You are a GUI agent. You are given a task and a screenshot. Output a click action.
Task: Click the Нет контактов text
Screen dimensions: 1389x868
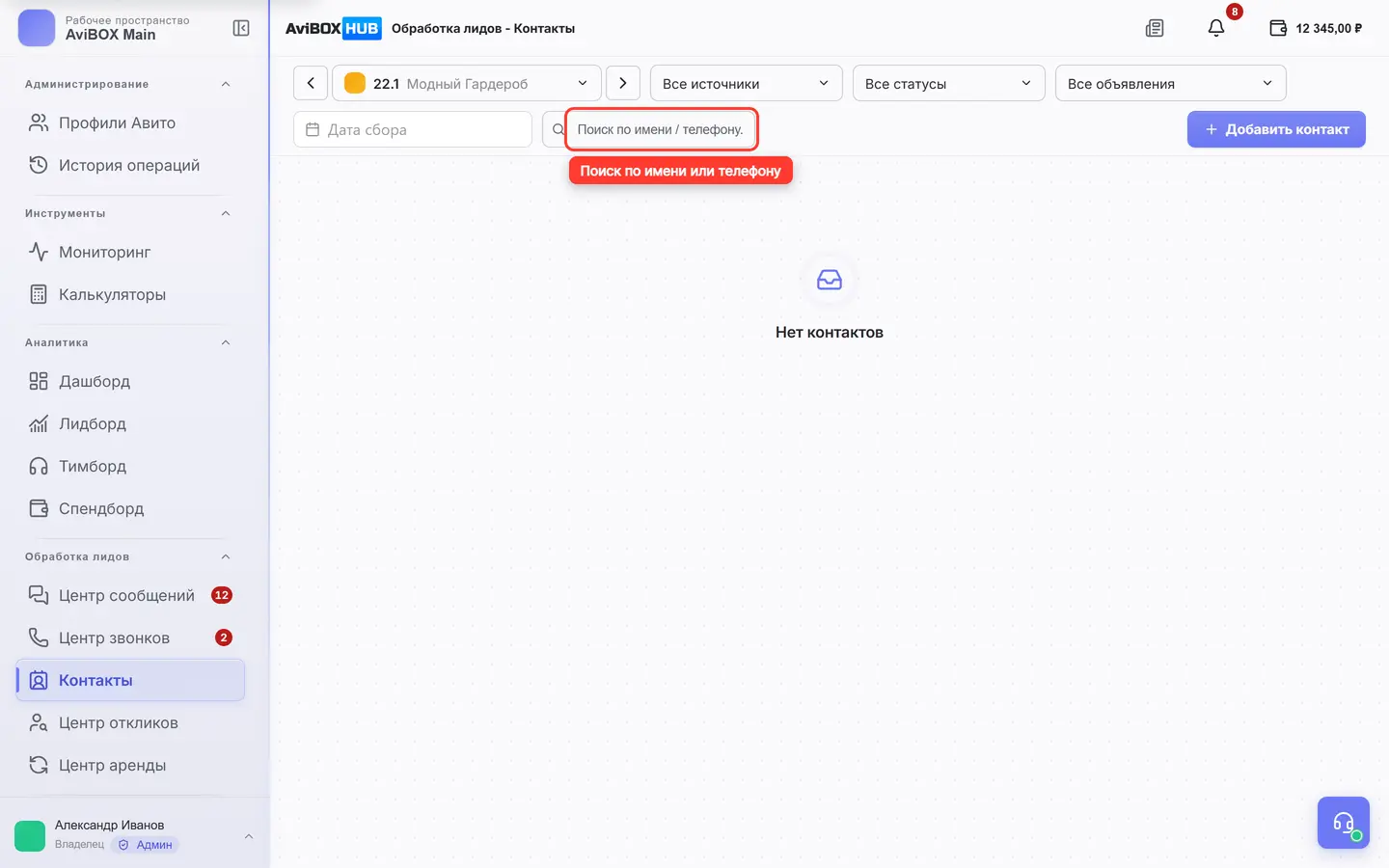coord(830,332)
